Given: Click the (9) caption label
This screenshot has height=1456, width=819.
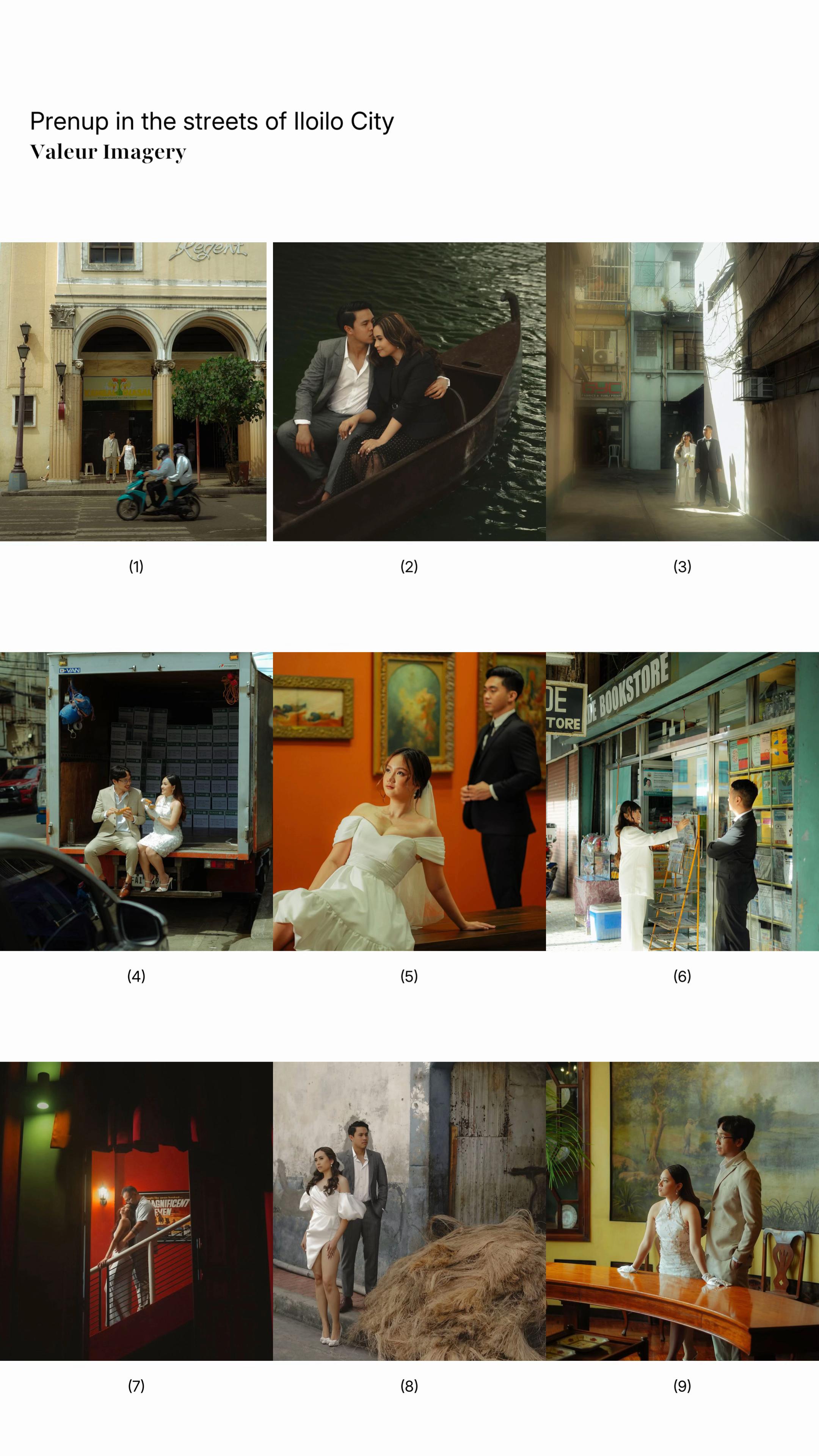Looking at the screenshot, I should coord(682,1385).
